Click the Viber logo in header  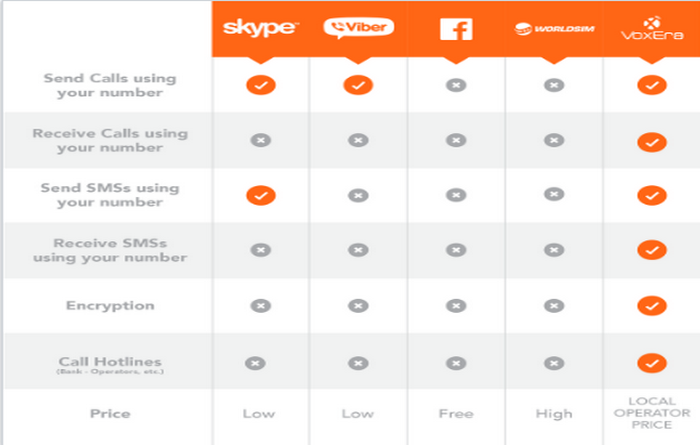pyautogui.click(x=358, y=28)
